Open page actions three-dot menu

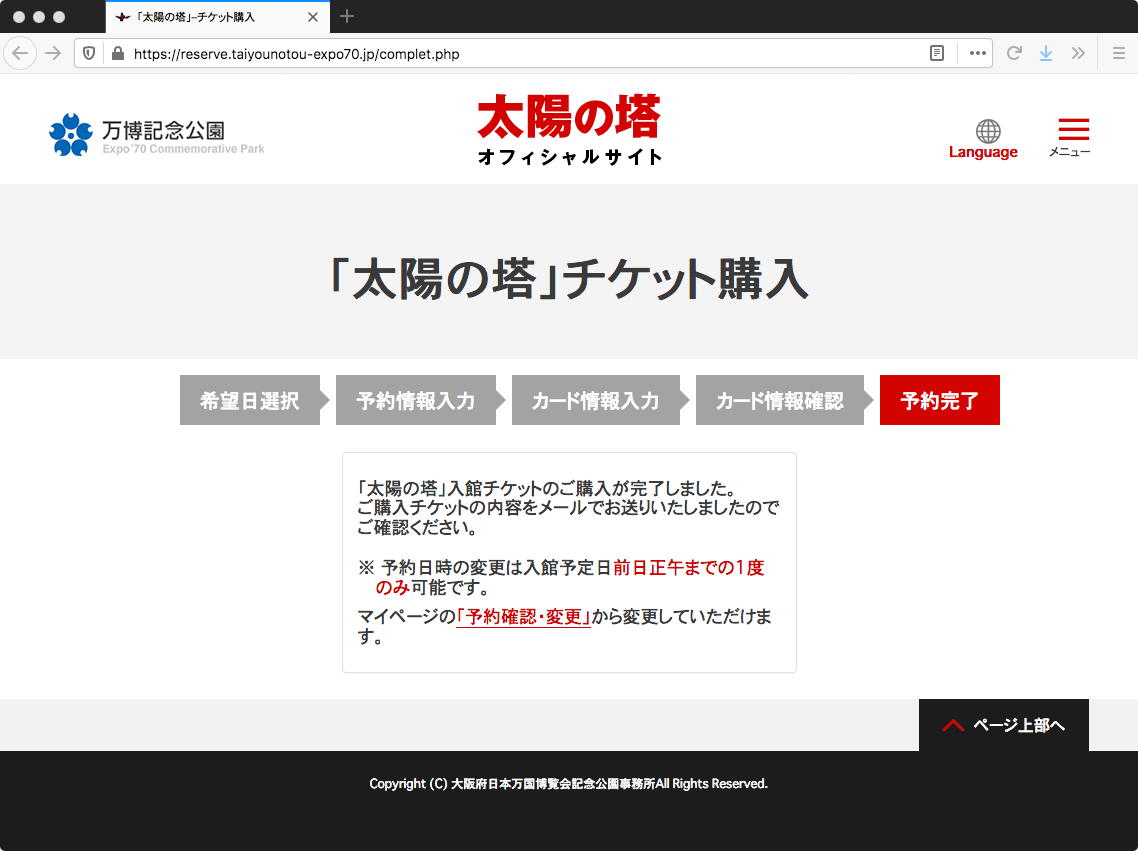pos(977,53)
